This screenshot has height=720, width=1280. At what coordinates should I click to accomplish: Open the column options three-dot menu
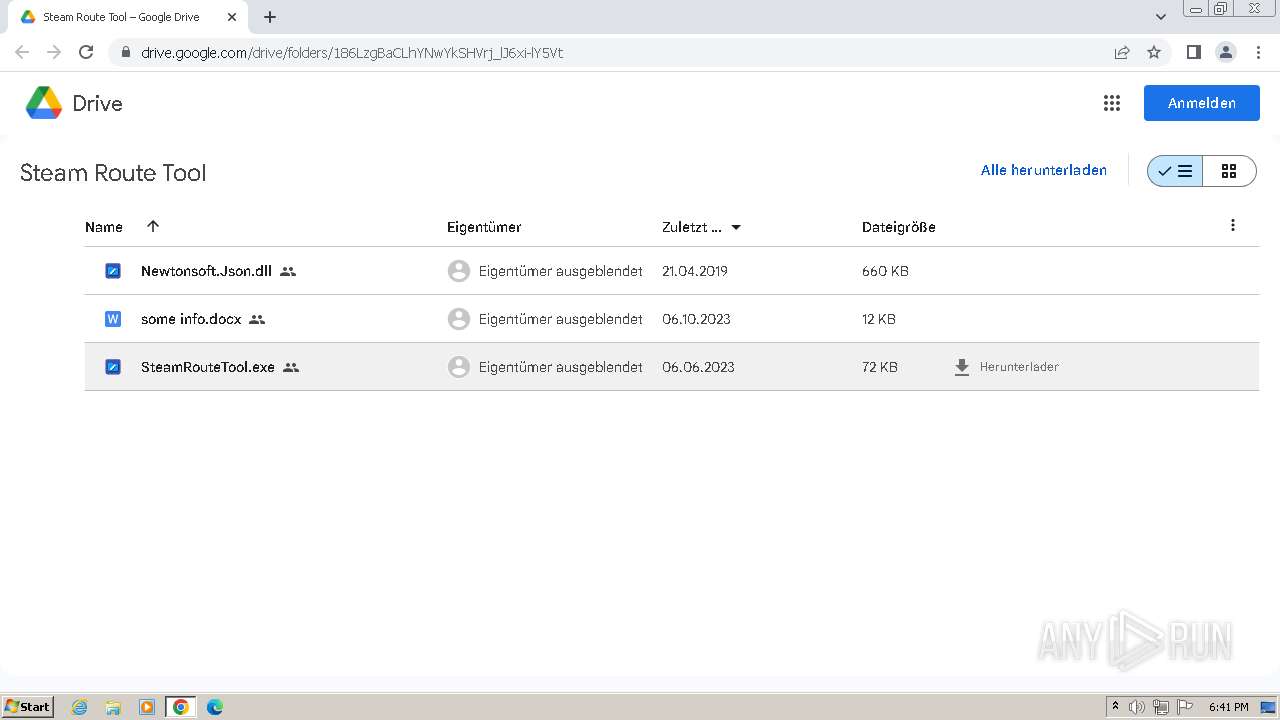coord(1233,226)
